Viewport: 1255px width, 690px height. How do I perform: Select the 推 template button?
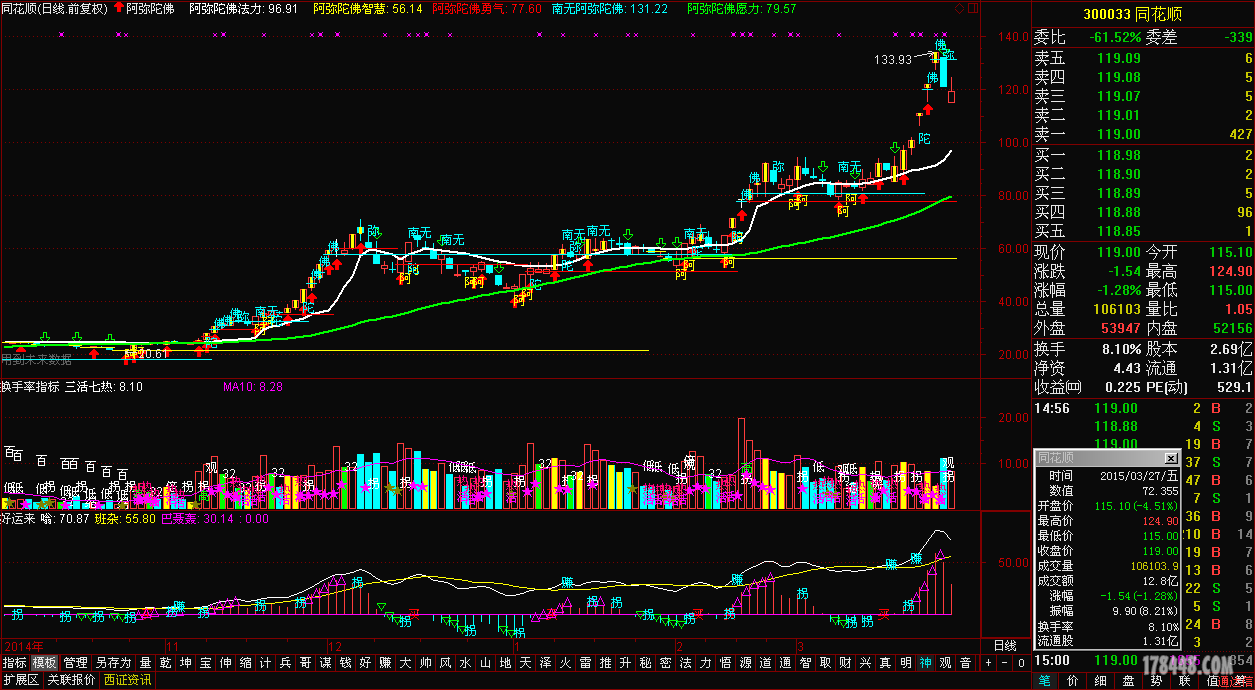(605, 662)
